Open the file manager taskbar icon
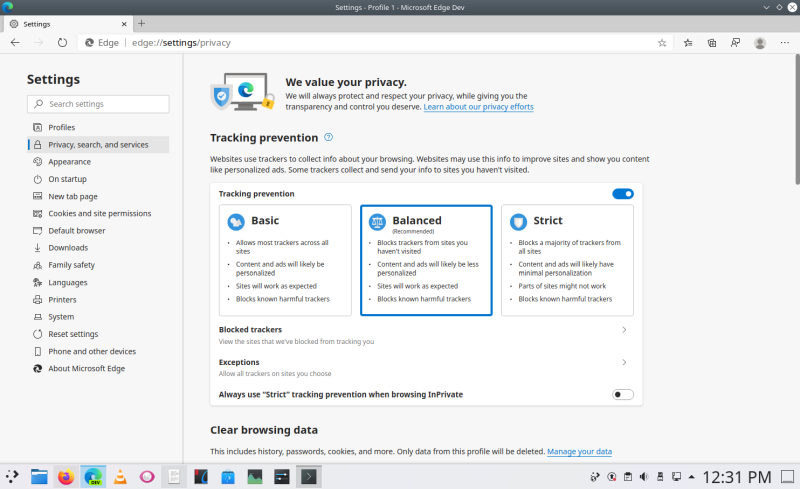Screen dimensions: 800x489 click(x=39, y=477)
